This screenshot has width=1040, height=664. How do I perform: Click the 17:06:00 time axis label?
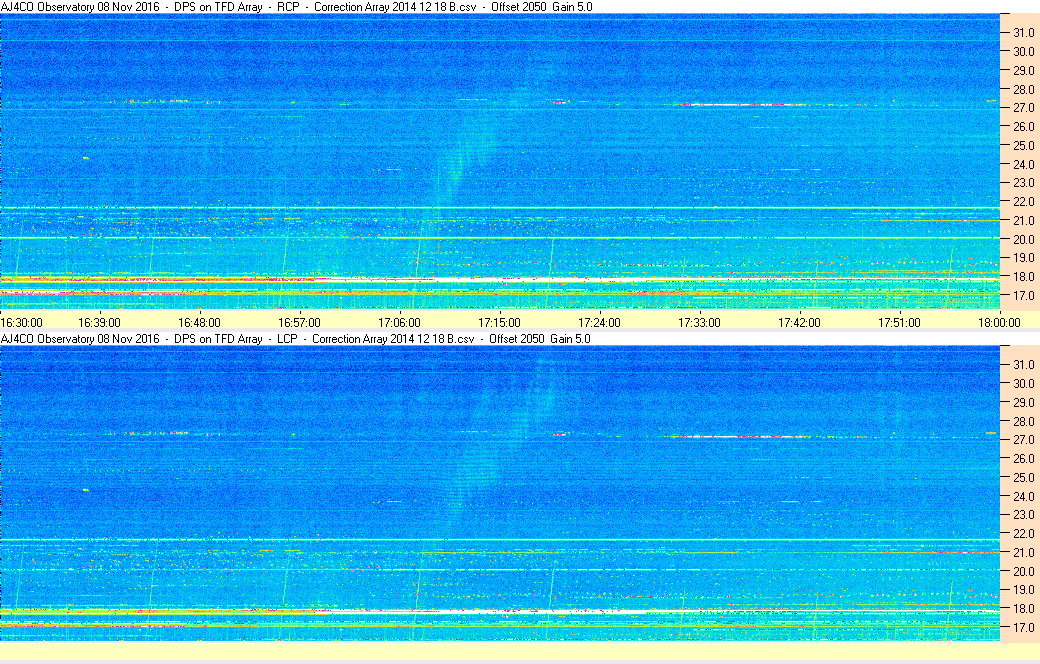point(399,322)
